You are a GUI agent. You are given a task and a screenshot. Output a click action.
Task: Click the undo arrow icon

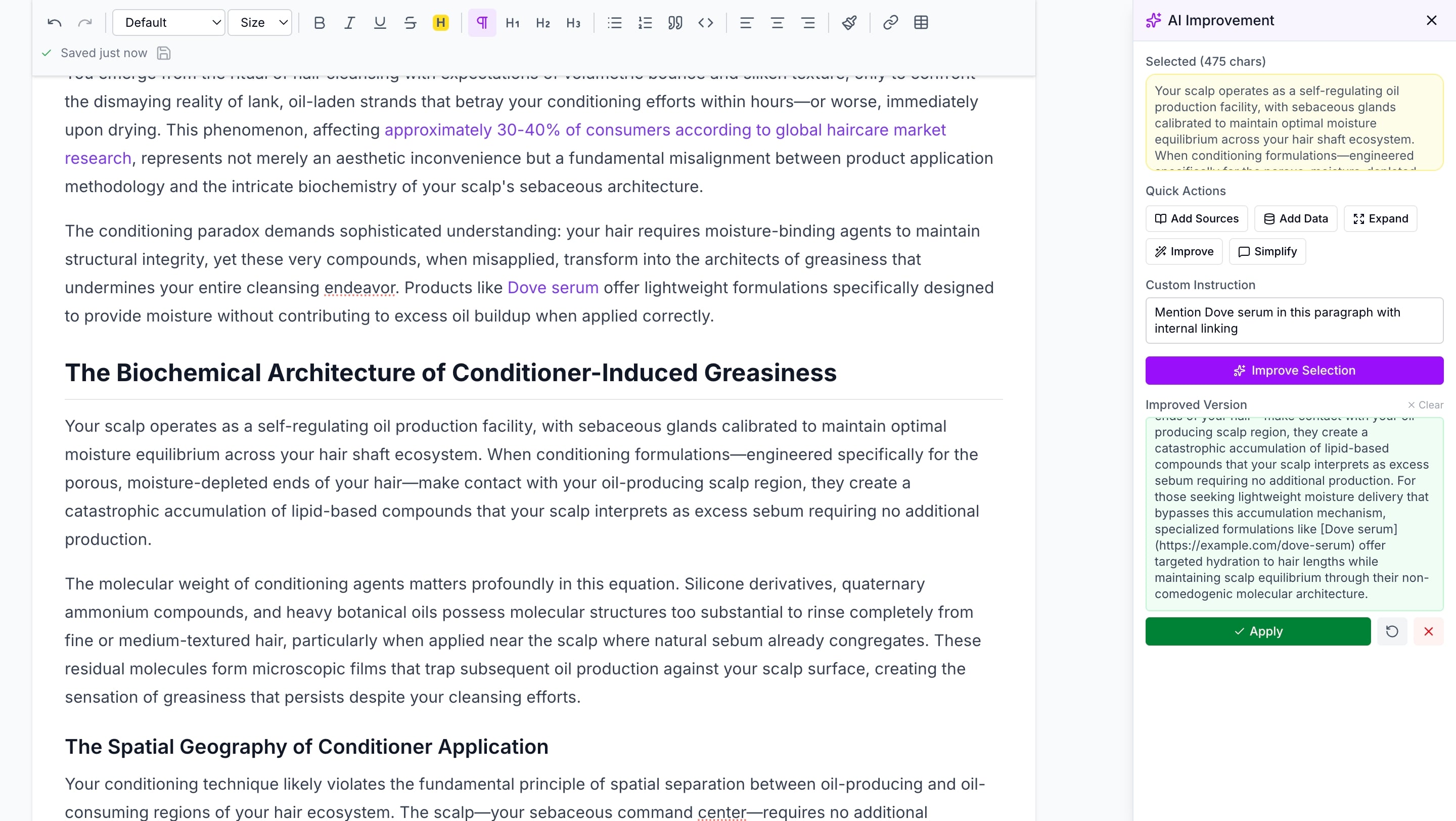pos(54,23)
